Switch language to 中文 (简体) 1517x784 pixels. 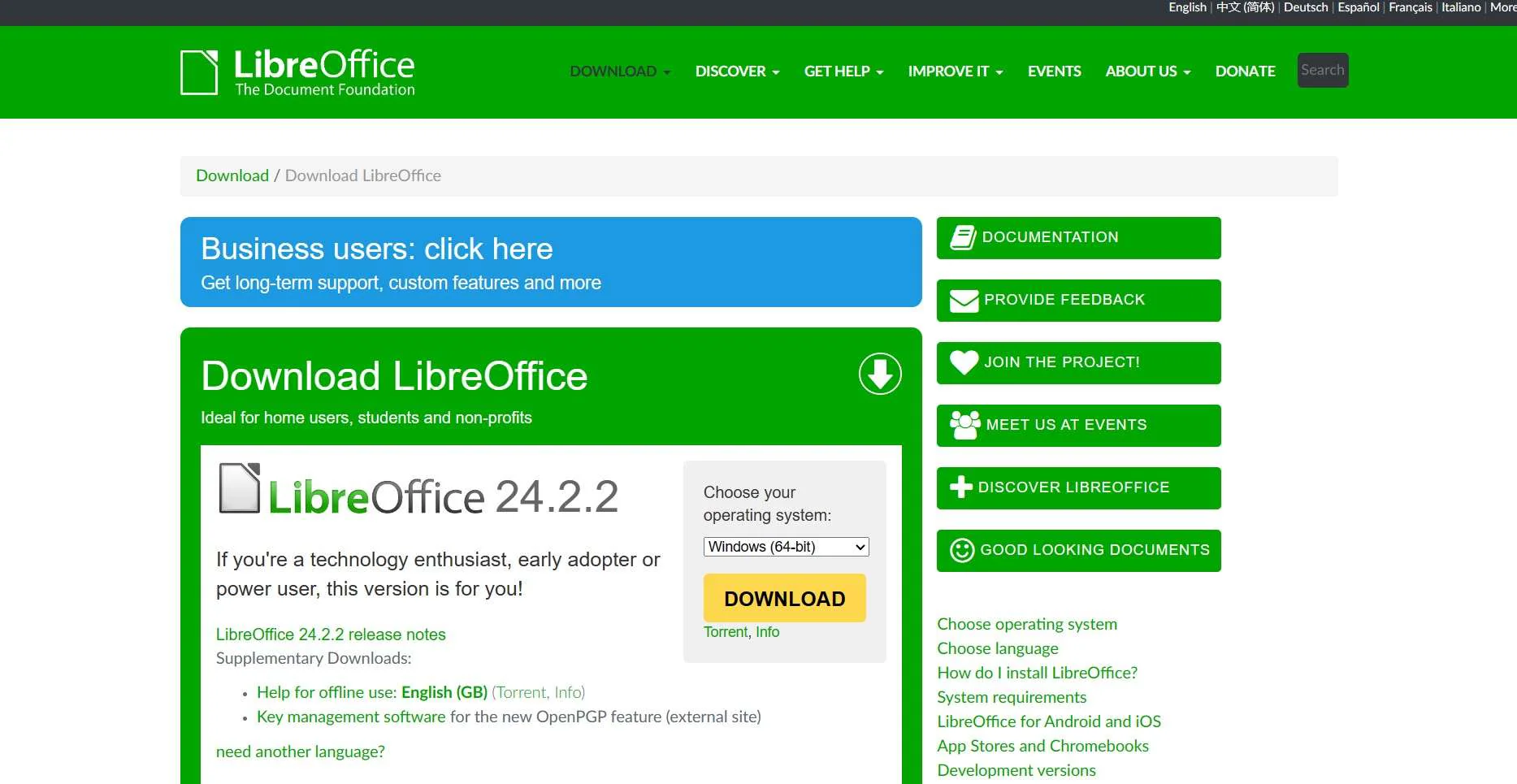tap(1245, 7)
